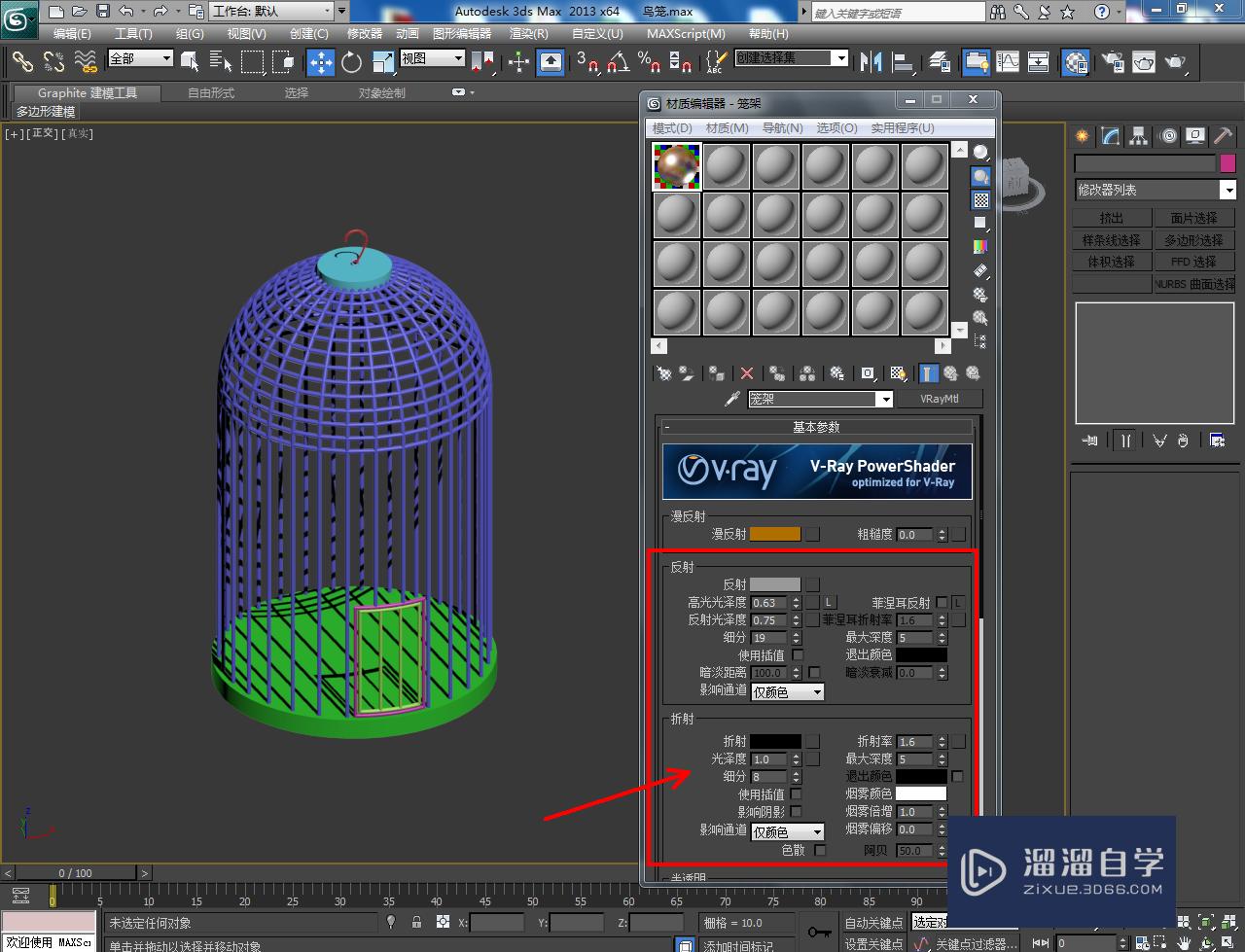Click the Render Production teapot icon
Image resolution: width=1245 pixels, height=952 pixels.
pyautogui.click(x=1176, y=62)
